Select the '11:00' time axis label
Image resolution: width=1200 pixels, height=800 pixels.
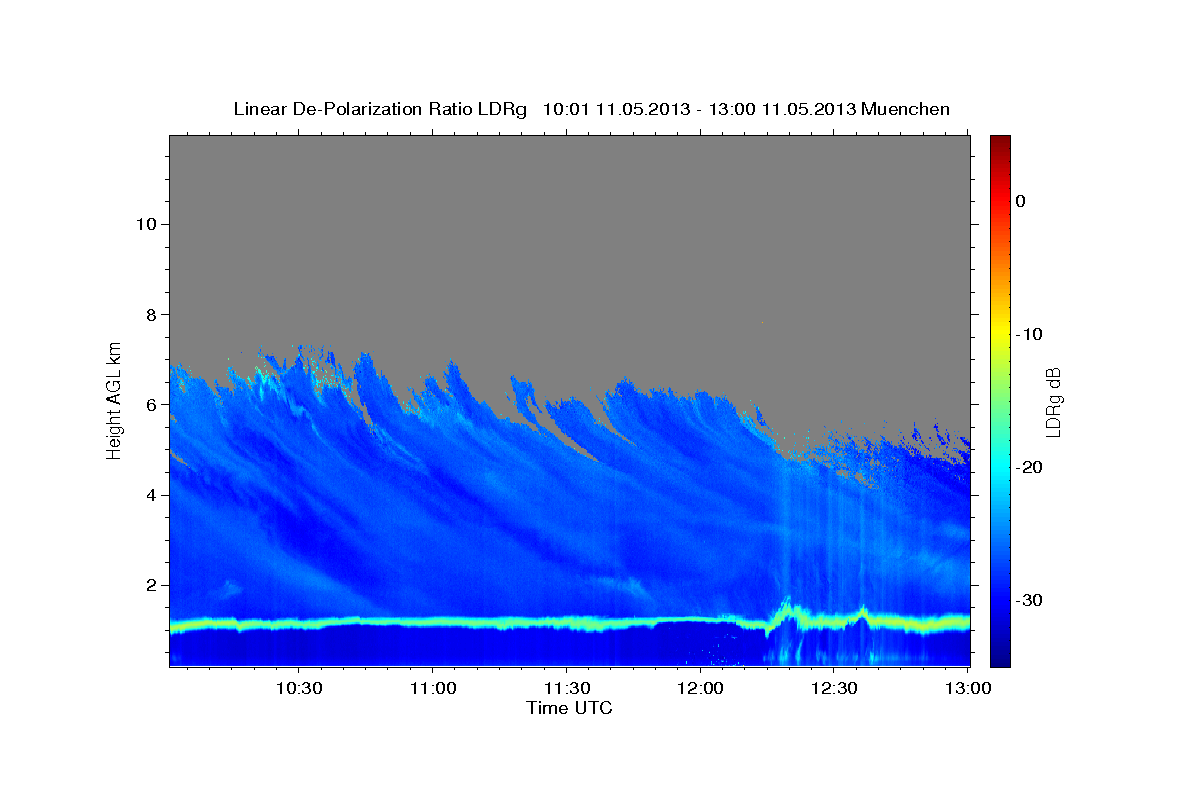(x=433, y=688)
